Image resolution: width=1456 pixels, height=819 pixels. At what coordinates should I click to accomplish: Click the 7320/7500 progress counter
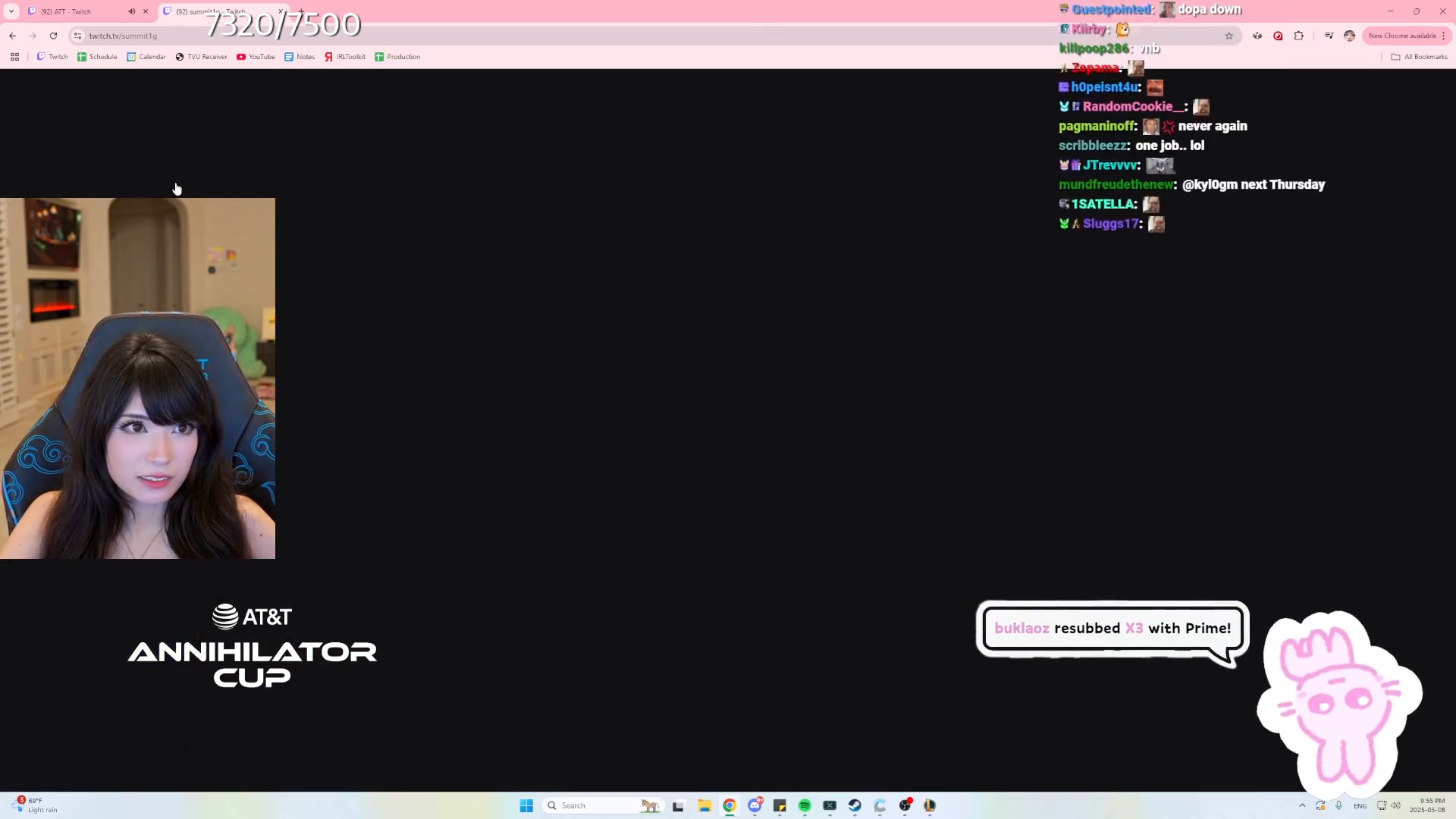[x=284, y=24]
